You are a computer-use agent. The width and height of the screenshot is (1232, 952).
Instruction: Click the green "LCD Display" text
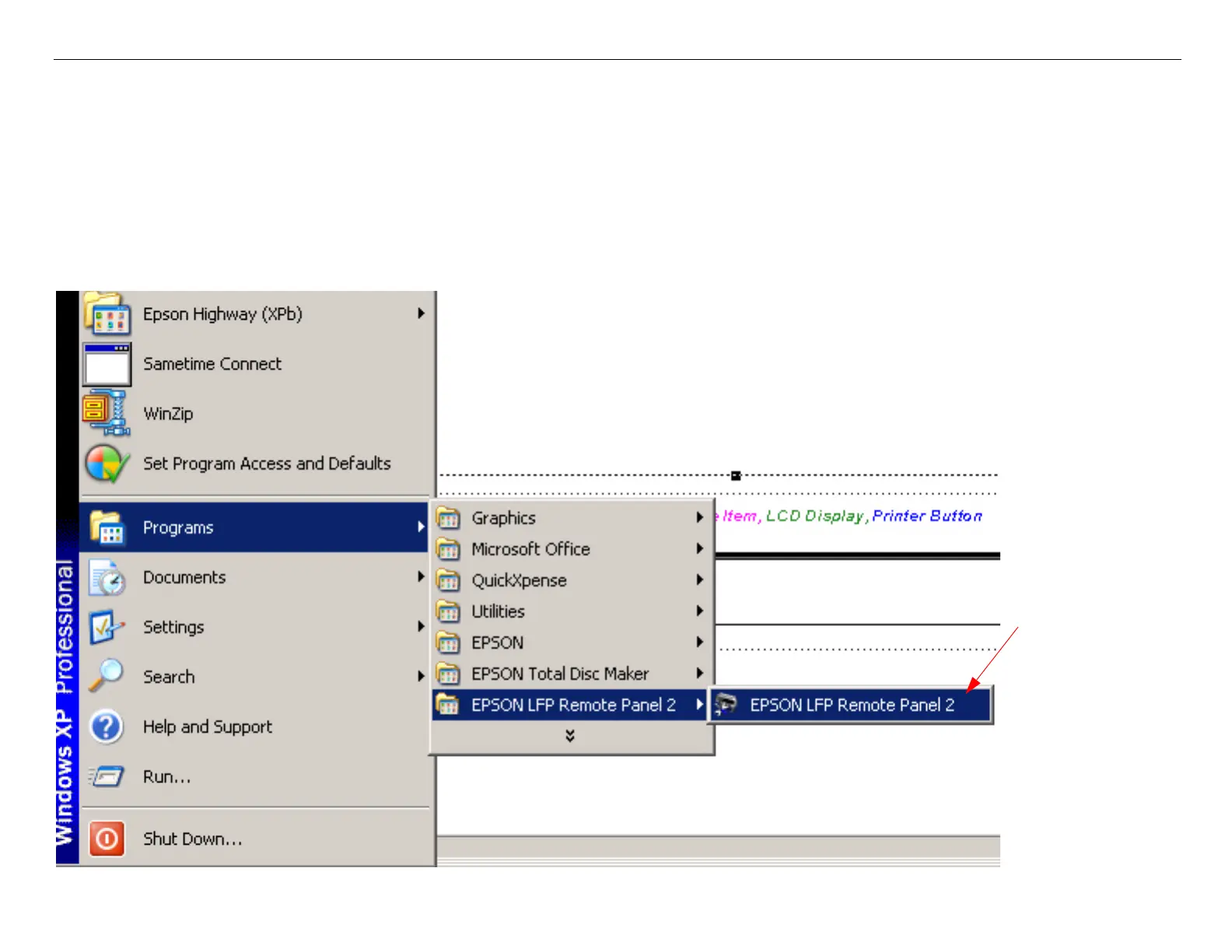coord(815,516)
